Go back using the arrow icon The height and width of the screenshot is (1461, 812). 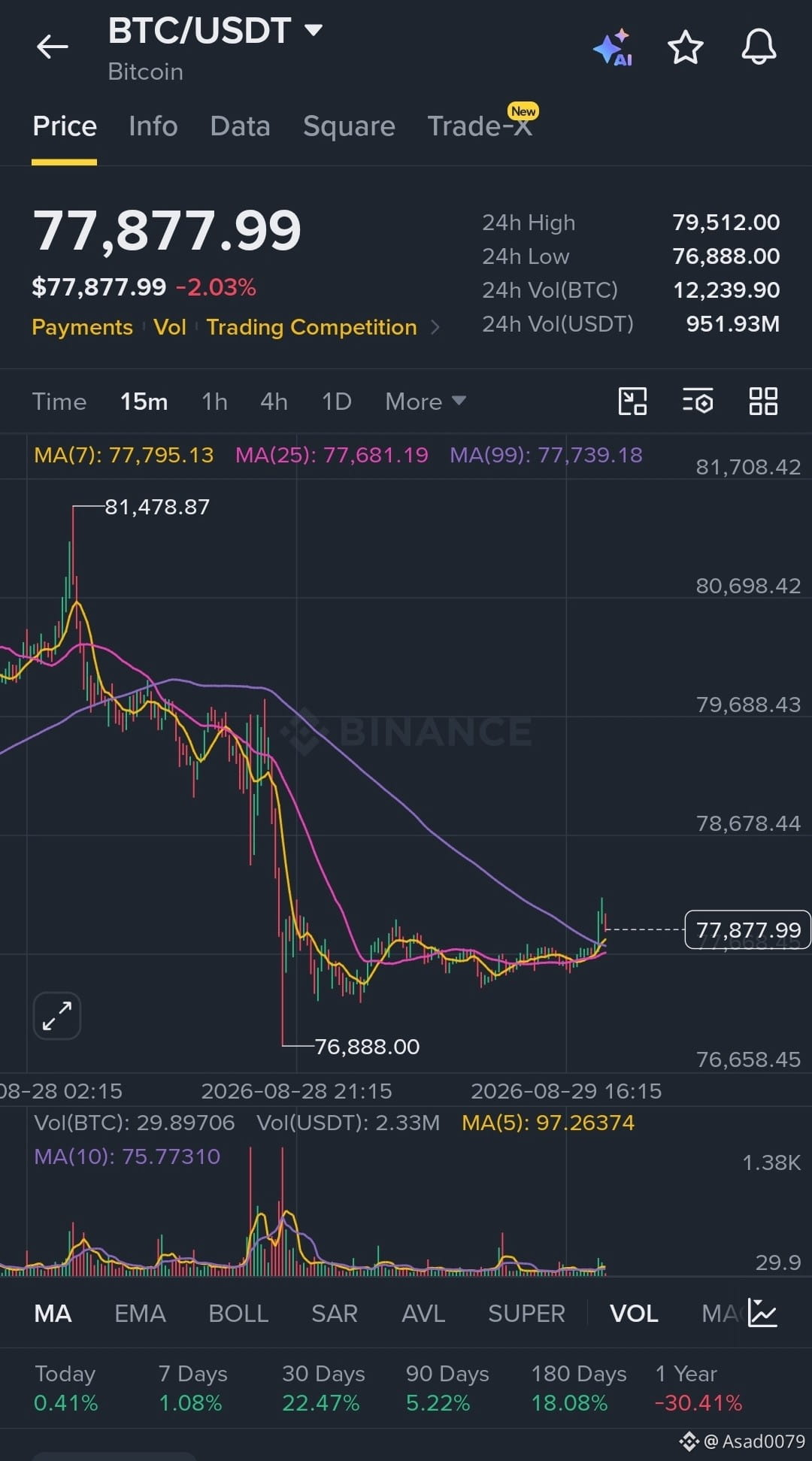point(53,47)
